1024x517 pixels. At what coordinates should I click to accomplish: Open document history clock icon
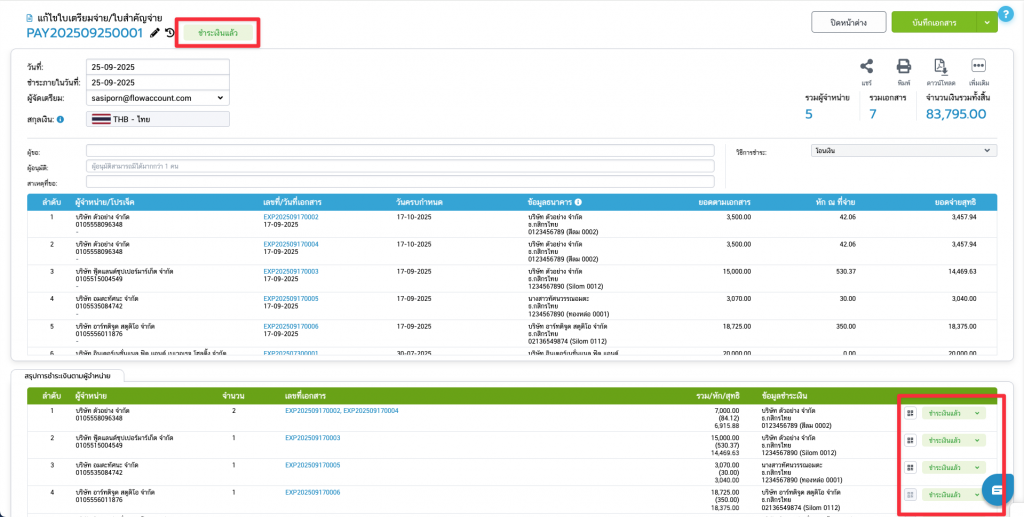coord(170,33)
